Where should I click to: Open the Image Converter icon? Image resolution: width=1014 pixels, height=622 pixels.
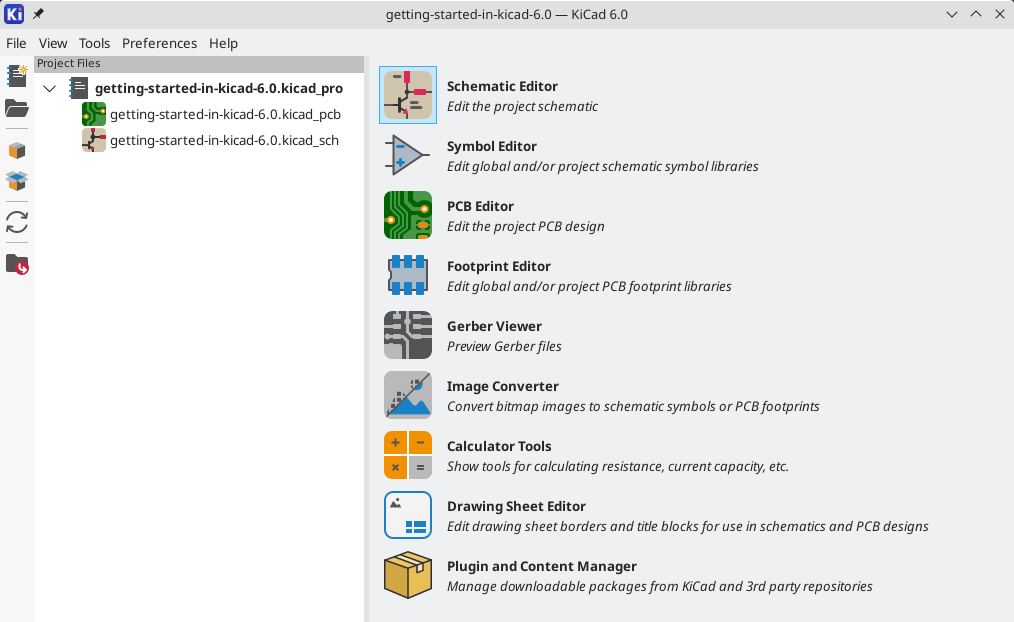pos(408,395)
